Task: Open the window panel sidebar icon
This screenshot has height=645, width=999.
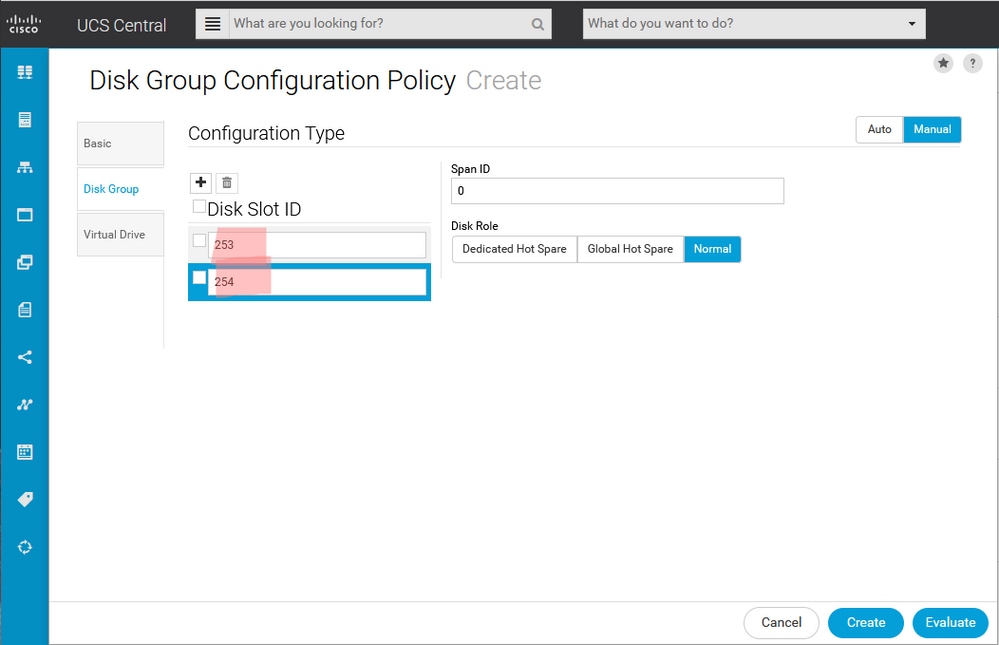Action: [x=25, y=215]
